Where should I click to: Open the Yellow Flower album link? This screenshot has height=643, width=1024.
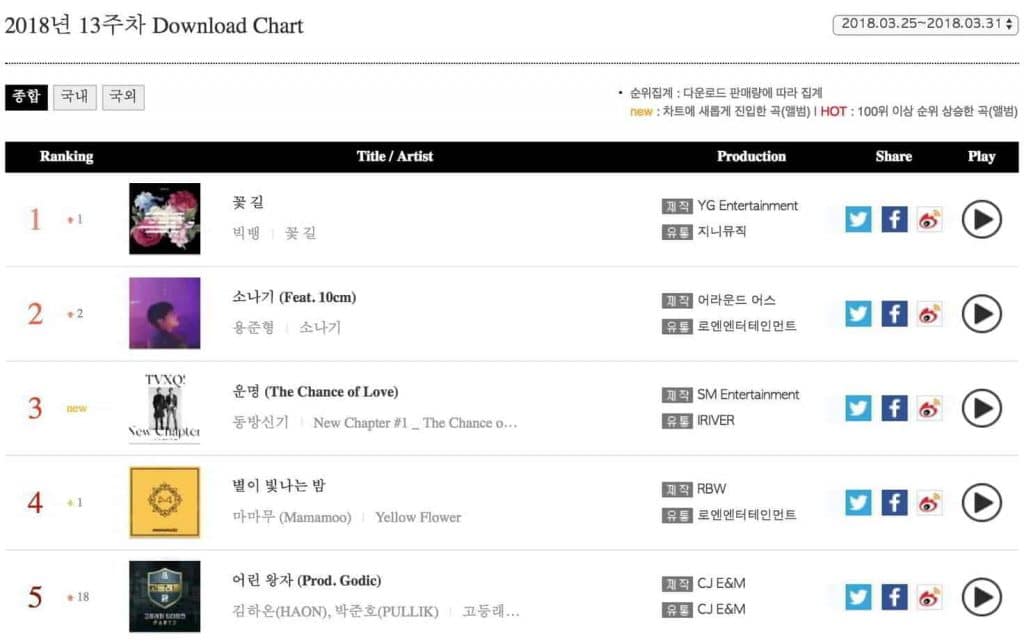418,517
